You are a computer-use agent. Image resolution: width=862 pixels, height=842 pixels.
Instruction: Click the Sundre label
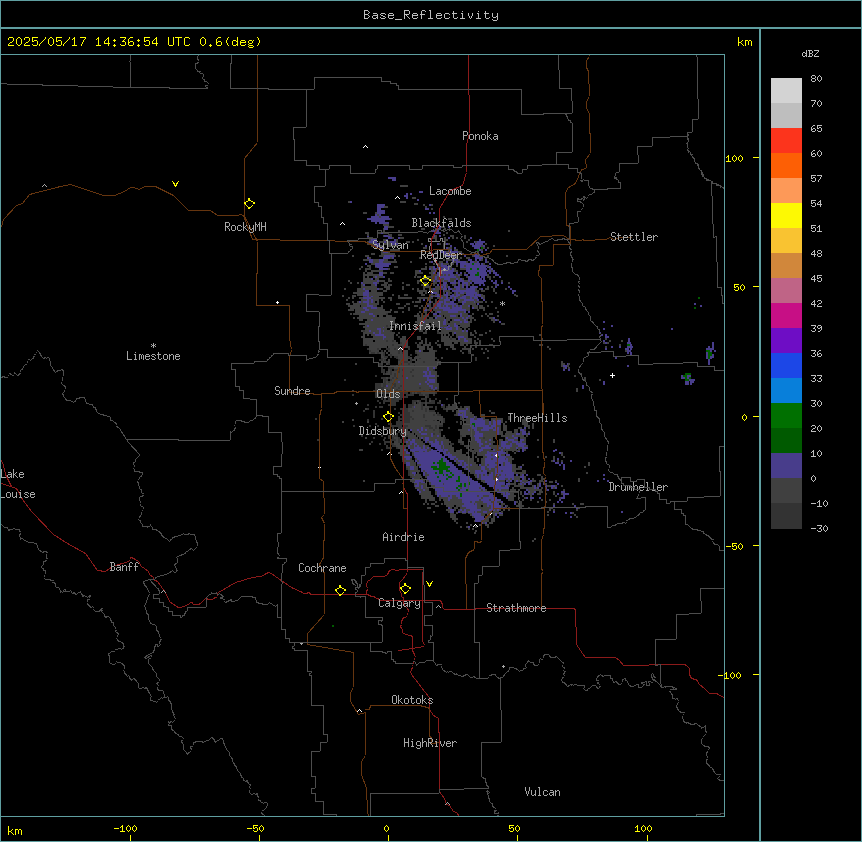point(292,391)
